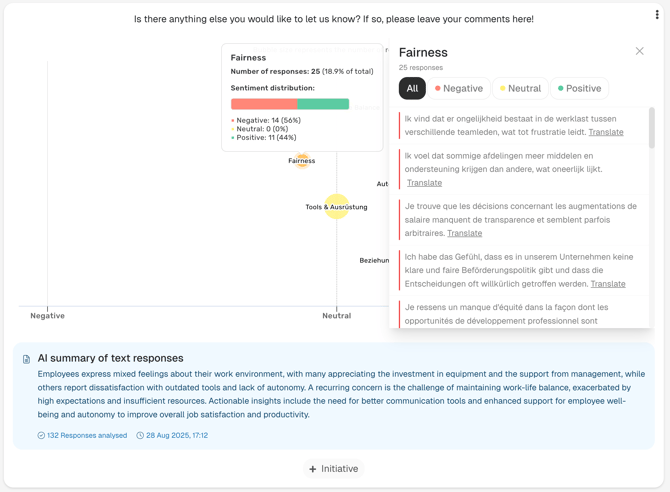Click the green positive sentiment bar

pyautogui.click(x=323, y=104)
